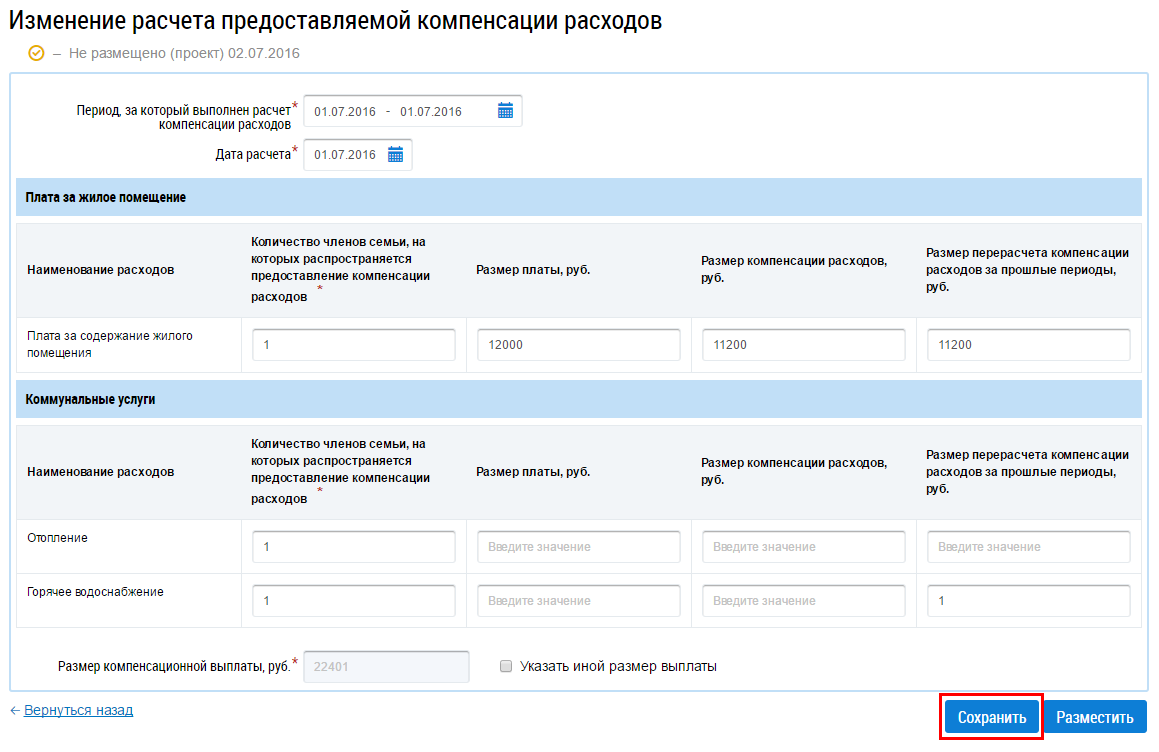This screenshot has width=1159, height=752.
Task: Click family members count for Отопление
Action: (353, 547)
